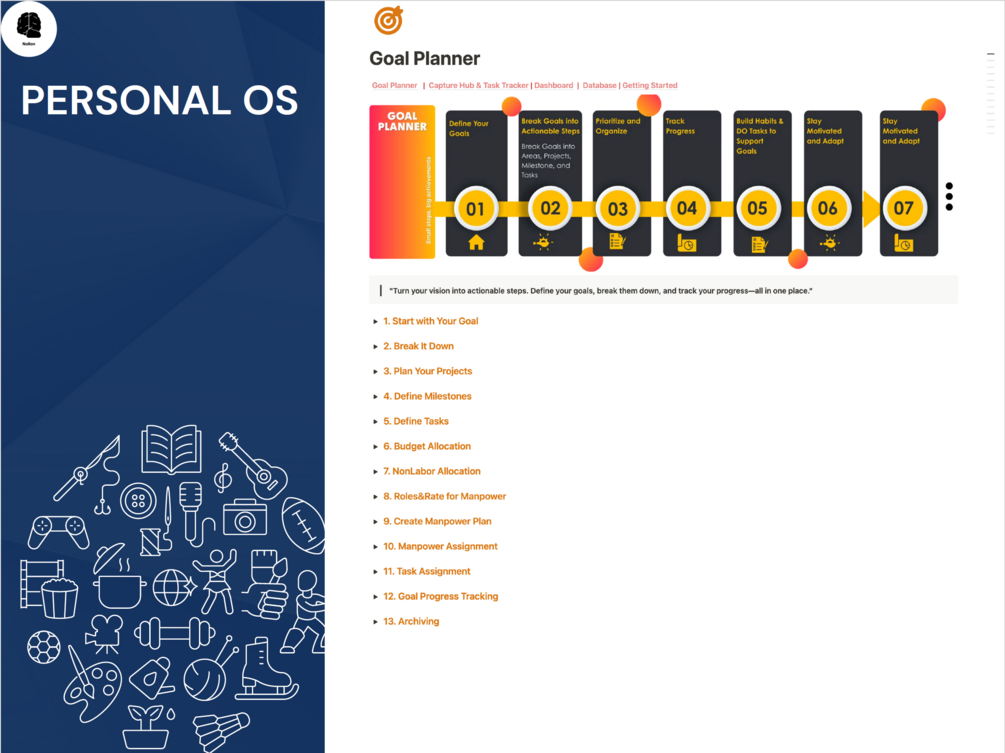The image size is (1005, 753).
Task: Switch to the Database view
Action: tap(599, 85)
